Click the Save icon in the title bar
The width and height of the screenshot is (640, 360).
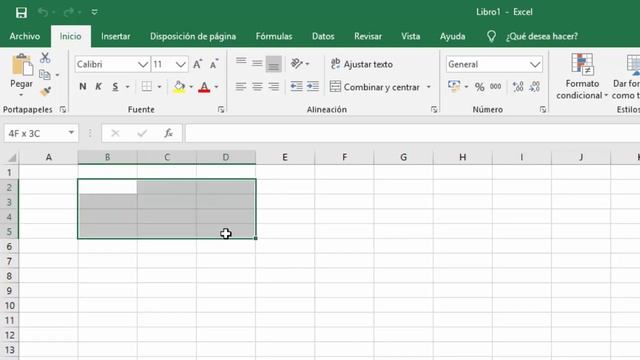[21, 12]
